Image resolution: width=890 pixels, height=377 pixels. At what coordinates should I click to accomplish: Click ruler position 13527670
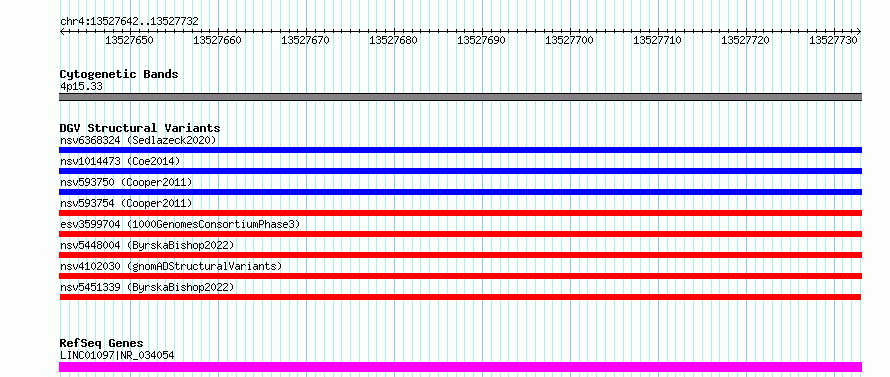click(305, 40)
